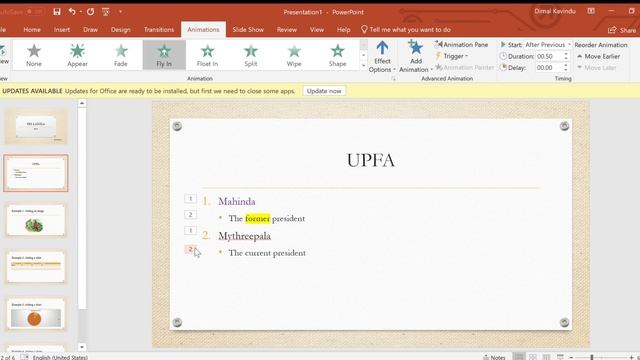Apply the Wipe animation effect
Image resolution: width=640 pixels, height=360 pixels.
(294, 55)
